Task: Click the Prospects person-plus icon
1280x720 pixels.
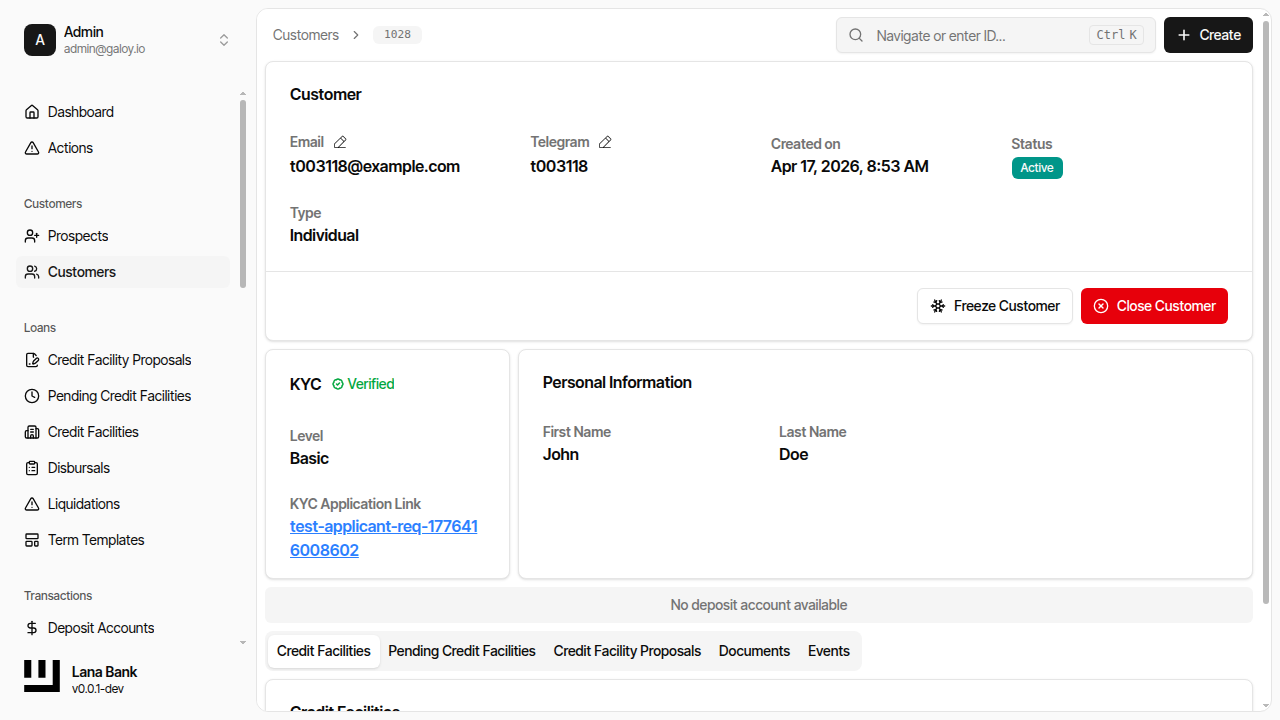Action: click(x=32, y=236)
